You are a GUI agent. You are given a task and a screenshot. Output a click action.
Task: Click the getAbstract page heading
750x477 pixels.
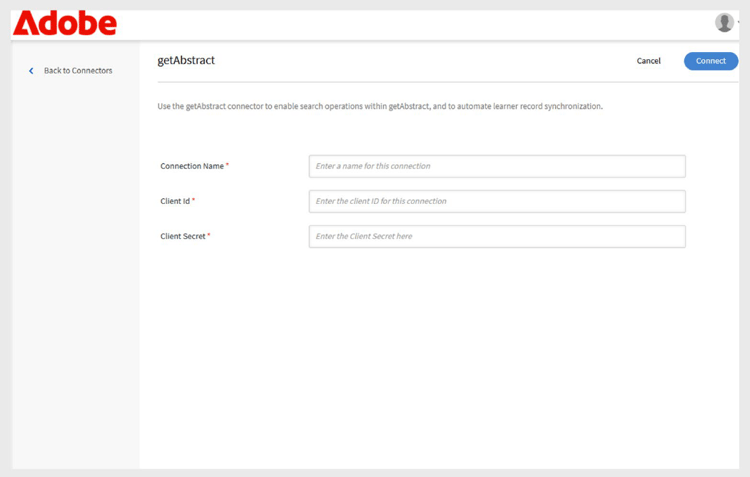click(x=186, y=60)
